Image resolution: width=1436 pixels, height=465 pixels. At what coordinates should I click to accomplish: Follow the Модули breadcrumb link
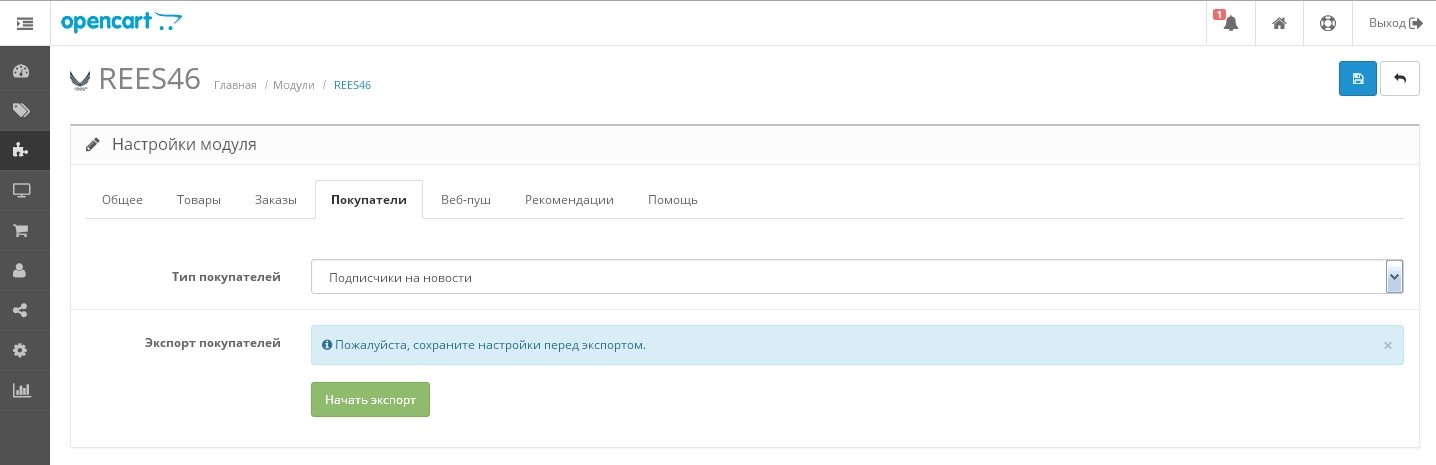(x=294, y=86)
